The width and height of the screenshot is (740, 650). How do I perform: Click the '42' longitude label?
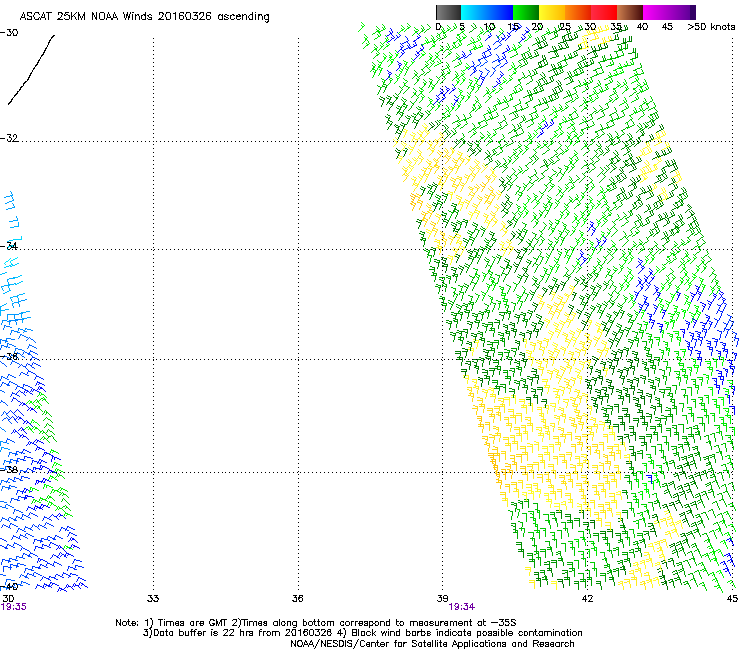[x=587, y=599]
